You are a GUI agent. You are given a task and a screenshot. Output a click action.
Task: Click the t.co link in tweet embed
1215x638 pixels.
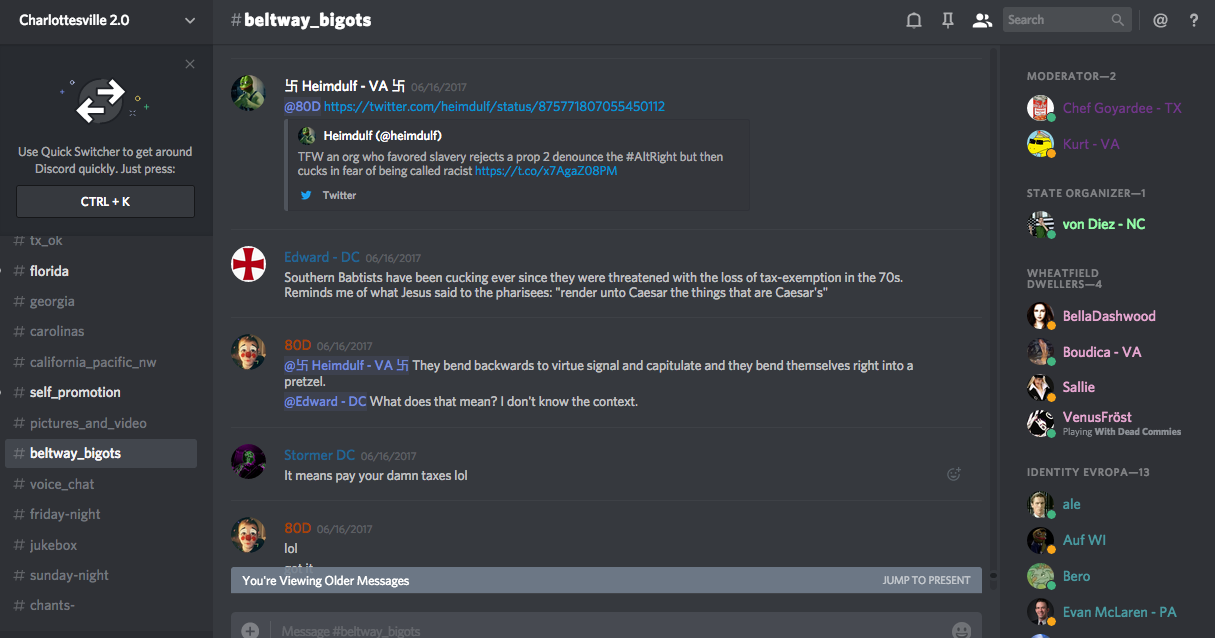pos(546,171)
